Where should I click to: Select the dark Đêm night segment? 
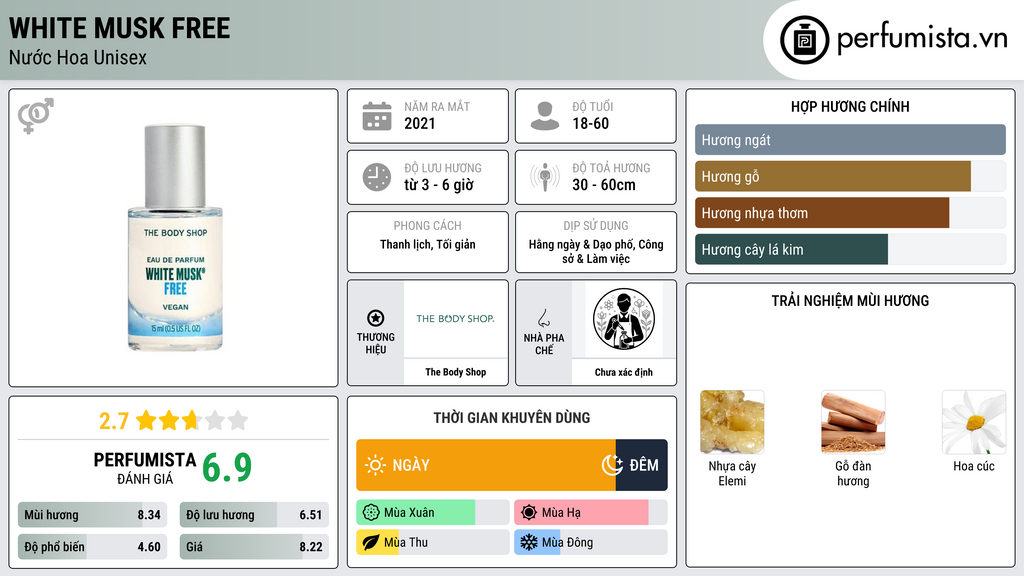pyautogui.click(x=641, y=465)
